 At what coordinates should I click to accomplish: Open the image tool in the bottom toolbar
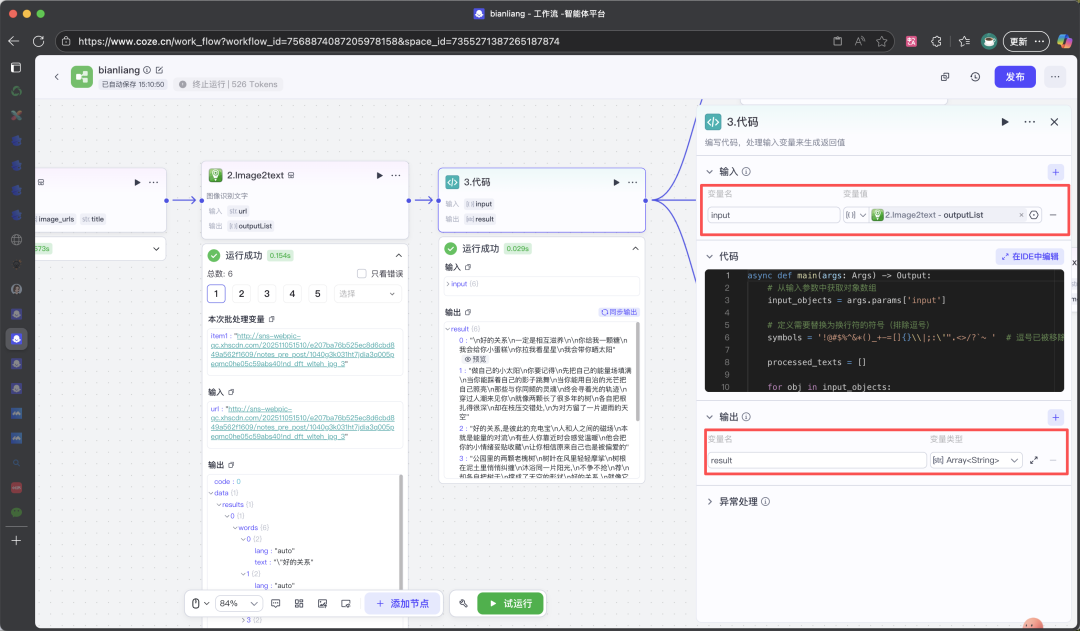pos(322,603)
